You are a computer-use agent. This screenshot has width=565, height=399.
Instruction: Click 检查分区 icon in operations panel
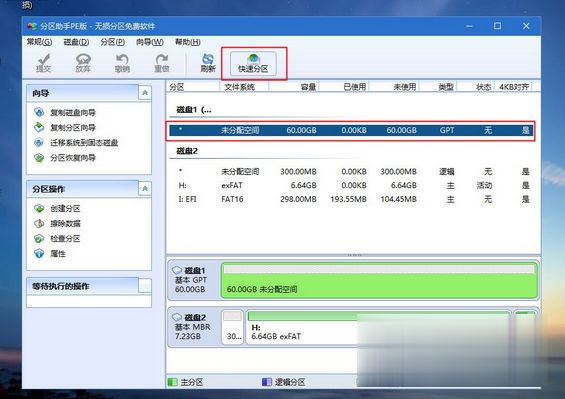[39, 239]
